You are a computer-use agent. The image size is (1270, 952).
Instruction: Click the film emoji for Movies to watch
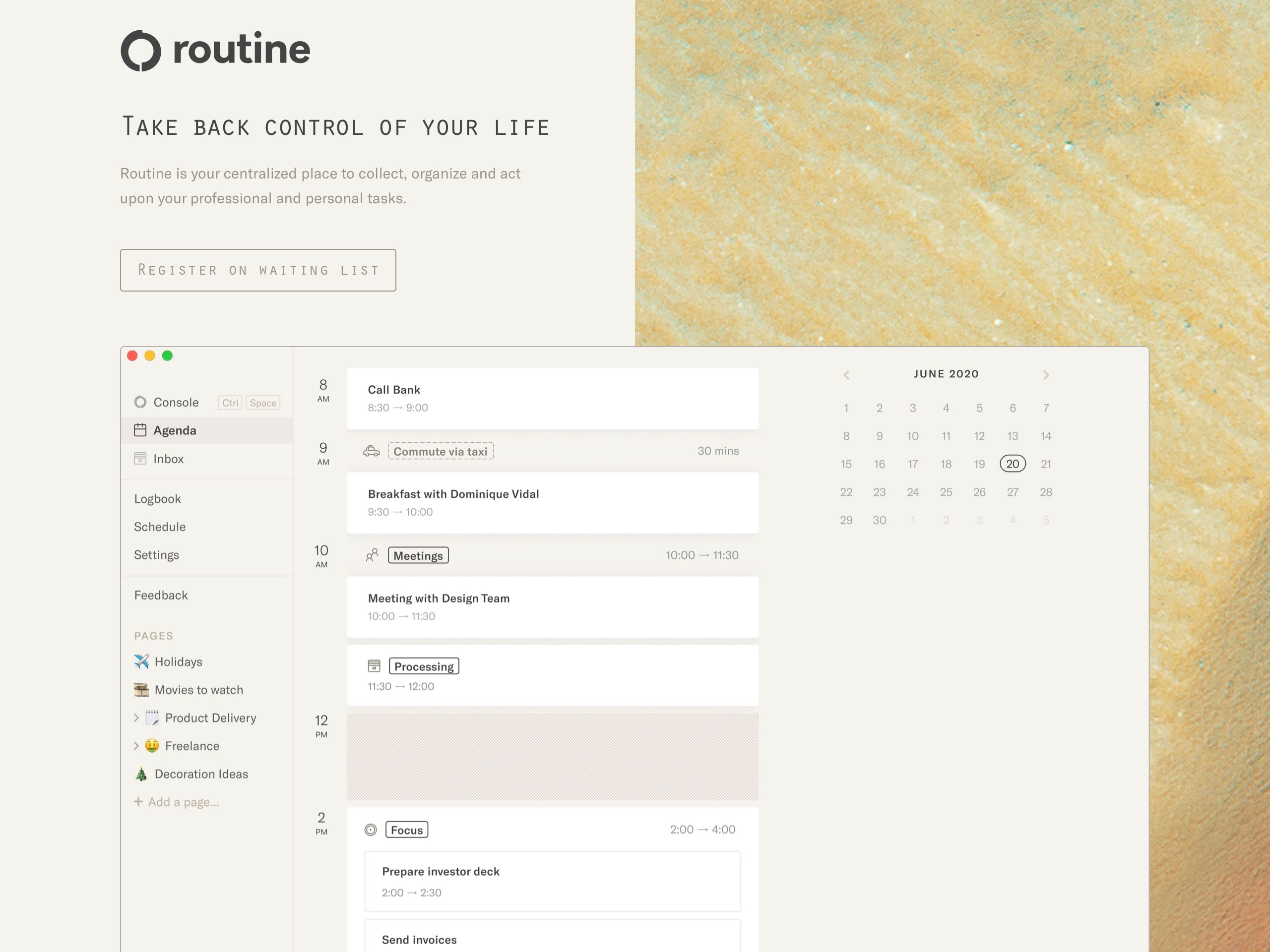coord(141,690)
